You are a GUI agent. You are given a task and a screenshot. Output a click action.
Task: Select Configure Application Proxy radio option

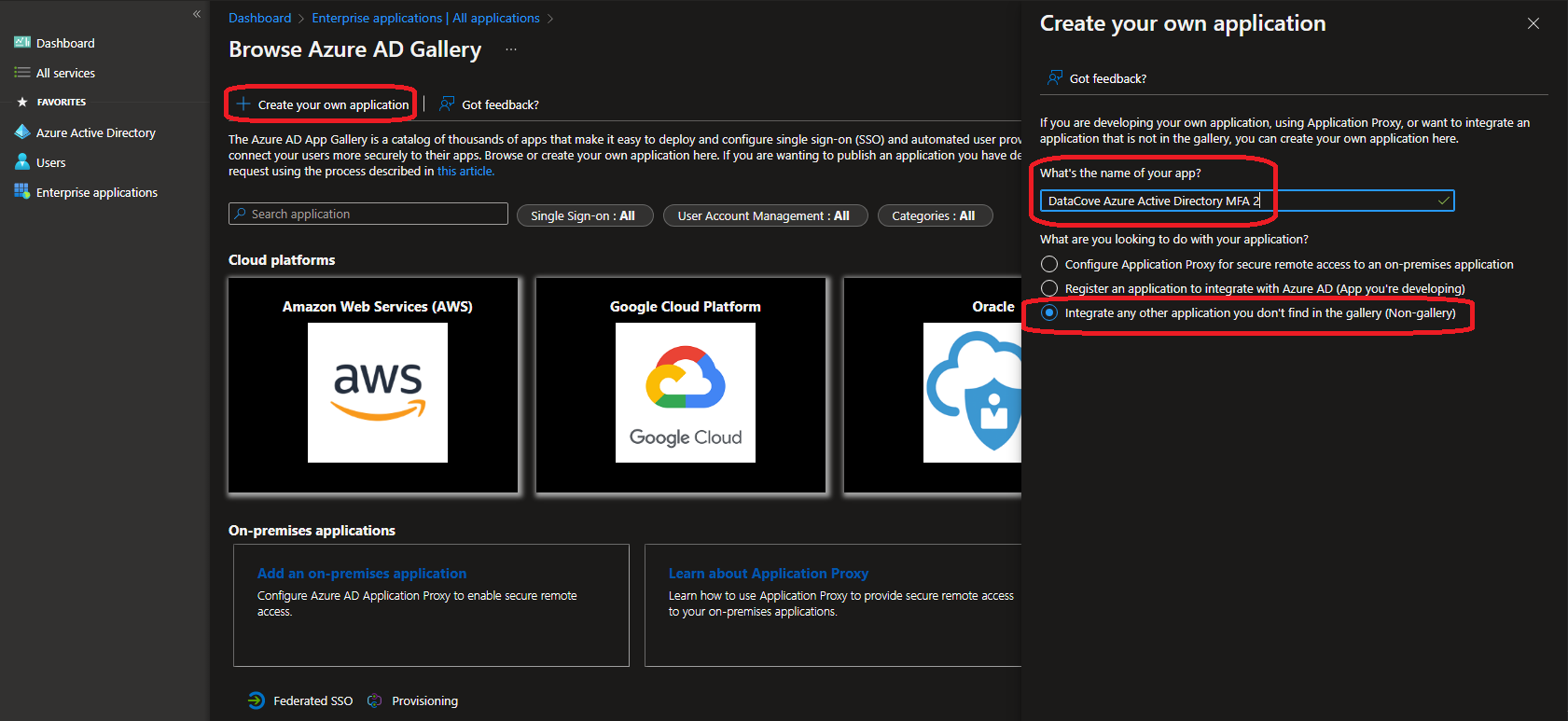click(x=1049, y=264)
